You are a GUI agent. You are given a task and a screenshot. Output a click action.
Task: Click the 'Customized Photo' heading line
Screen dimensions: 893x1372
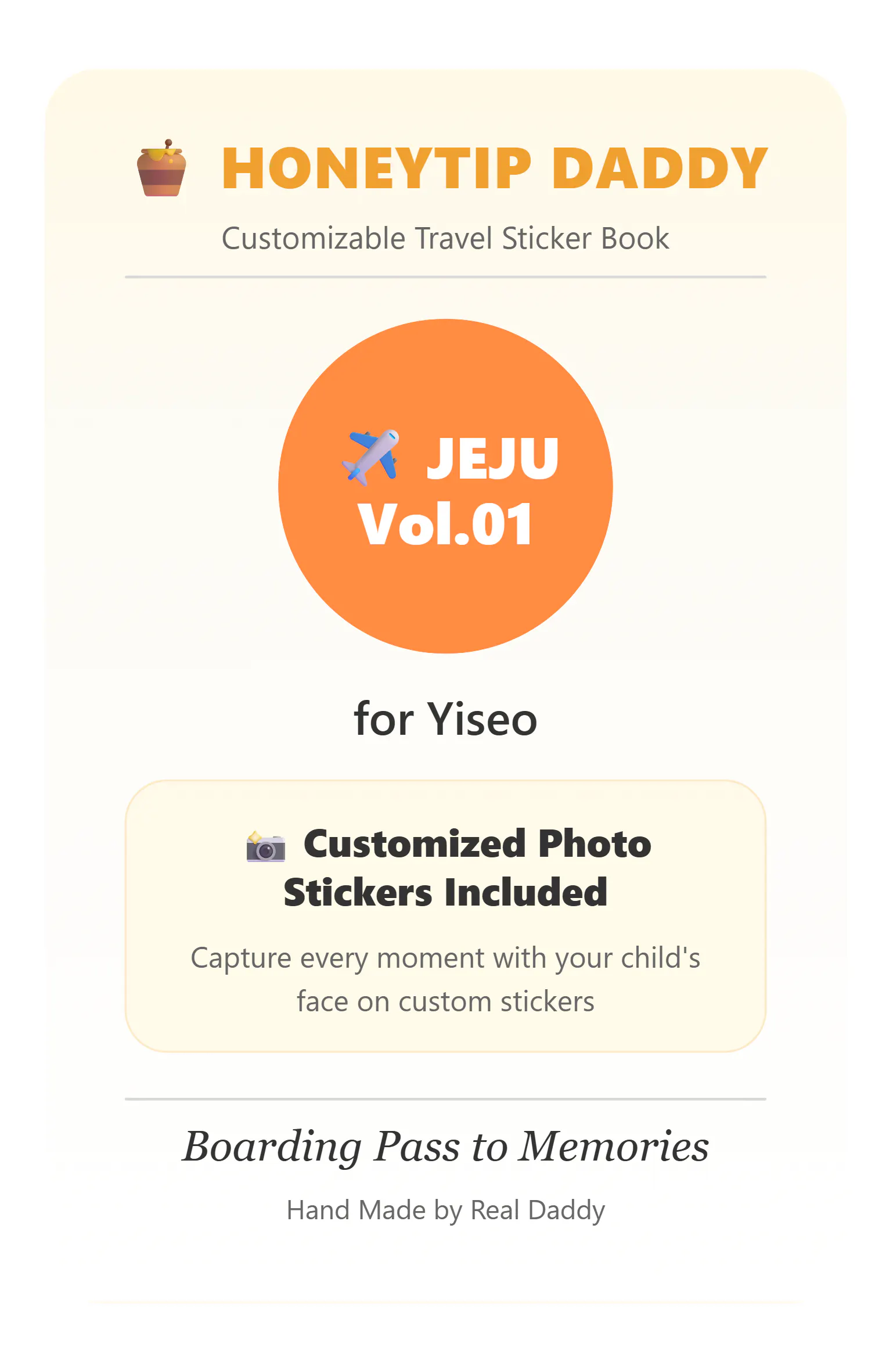[477, 844]
